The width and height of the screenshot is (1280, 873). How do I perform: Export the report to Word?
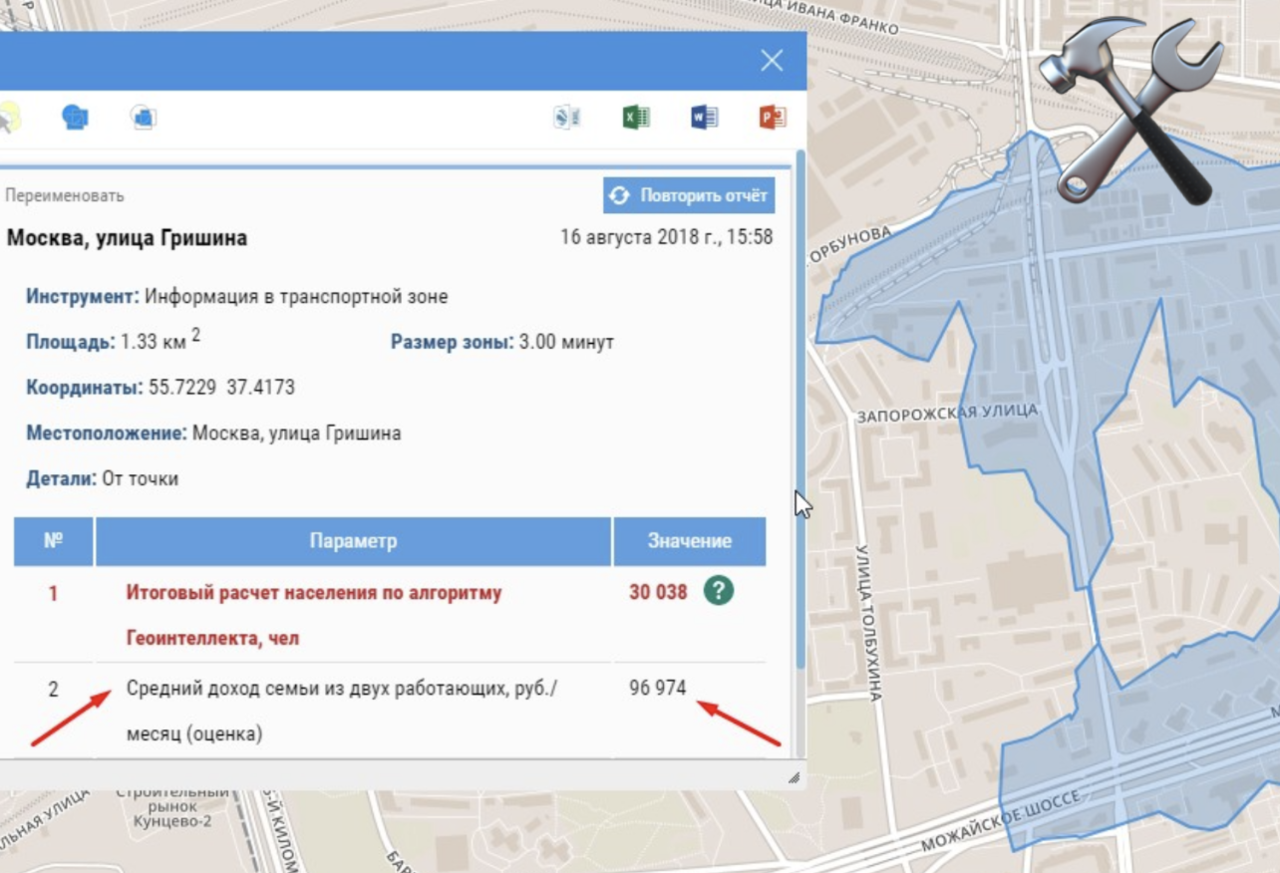703,117
